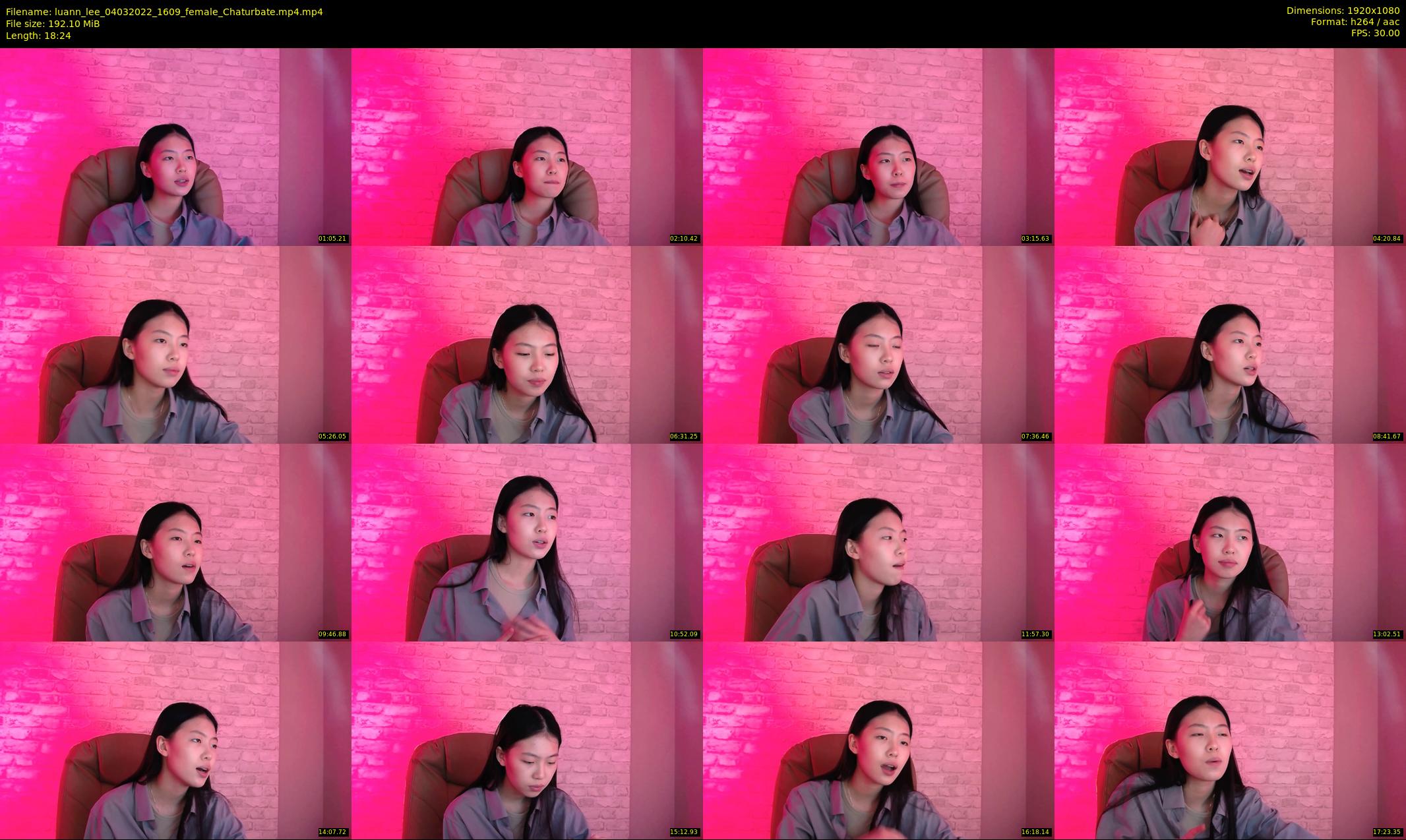Click the thumbnail timestamped 10:52.09
This screenshot has width=1406, height=840.
click(527, 542)
